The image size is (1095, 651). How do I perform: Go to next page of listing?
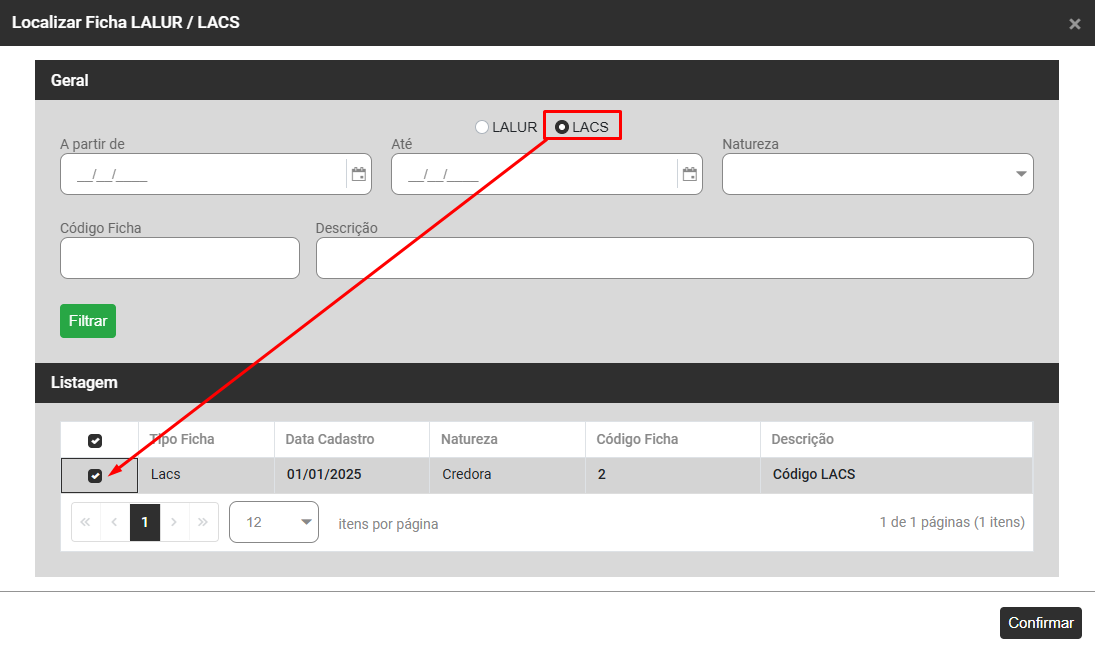[x=174, y=522]
